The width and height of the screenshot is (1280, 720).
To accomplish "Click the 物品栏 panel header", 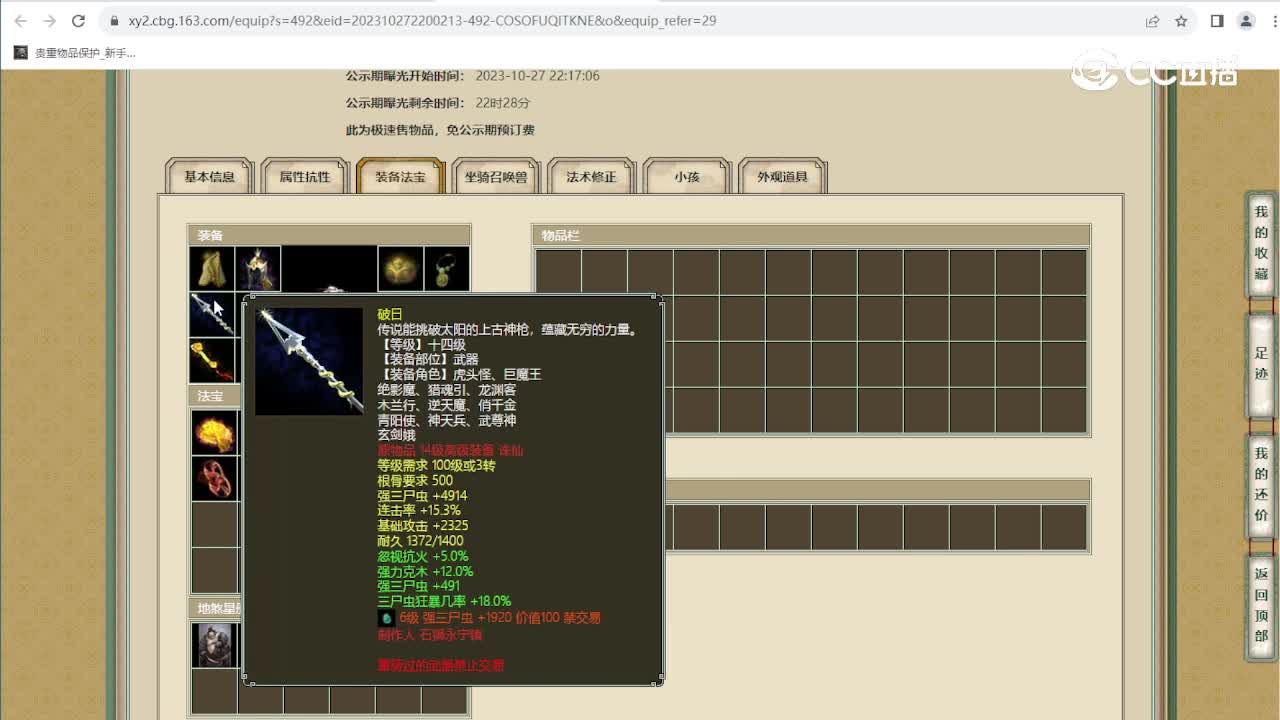I will 811,236.
